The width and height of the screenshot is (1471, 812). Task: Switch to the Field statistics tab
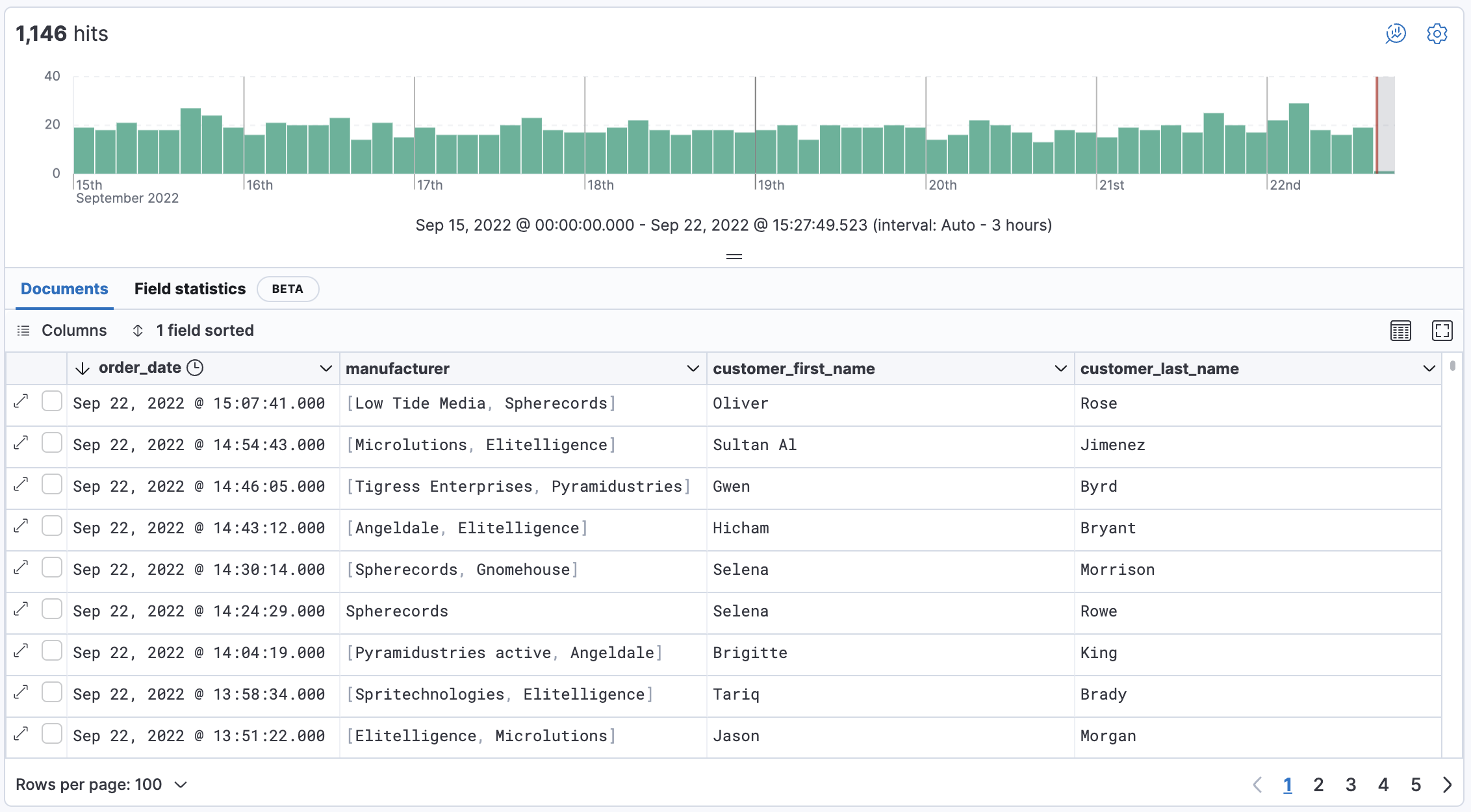point(190,289)
